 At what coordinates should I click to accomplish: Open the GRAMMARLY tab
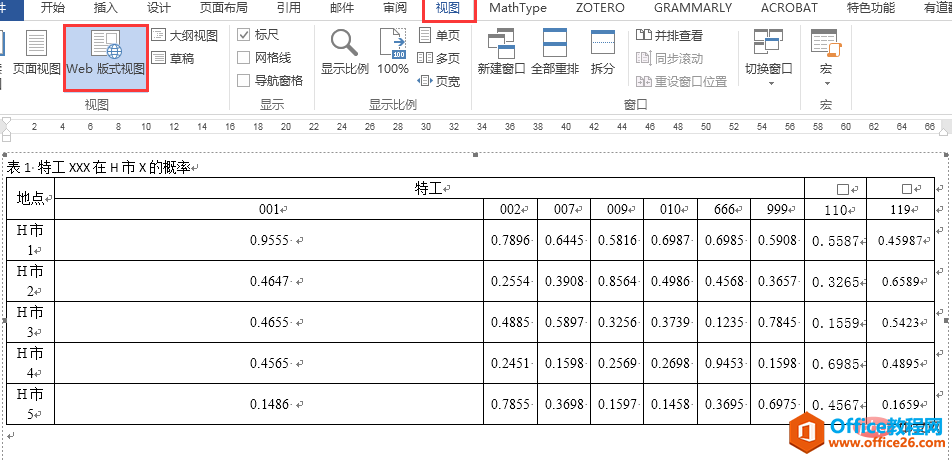693,8
